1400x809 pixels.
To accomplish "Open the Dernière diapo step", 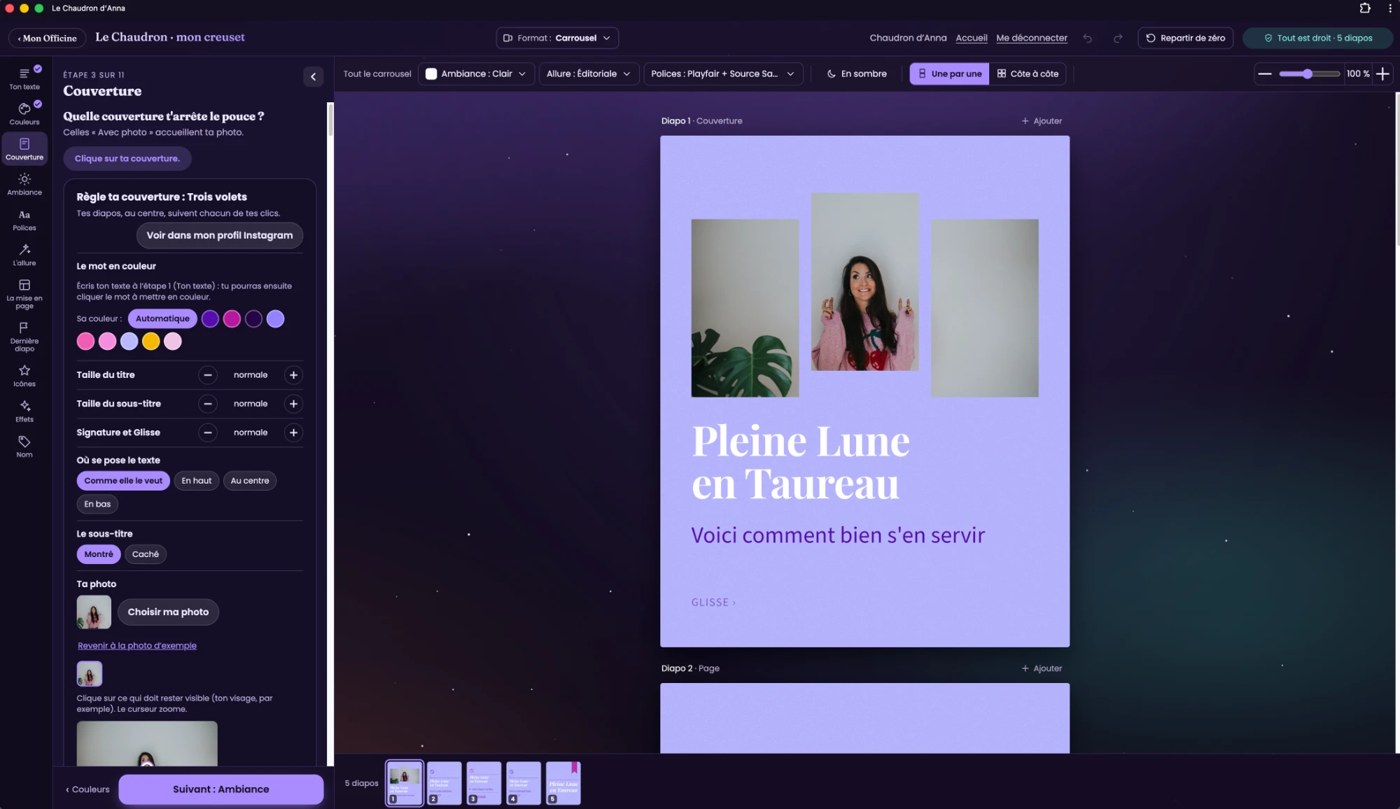I will click(x=24, y=336).
